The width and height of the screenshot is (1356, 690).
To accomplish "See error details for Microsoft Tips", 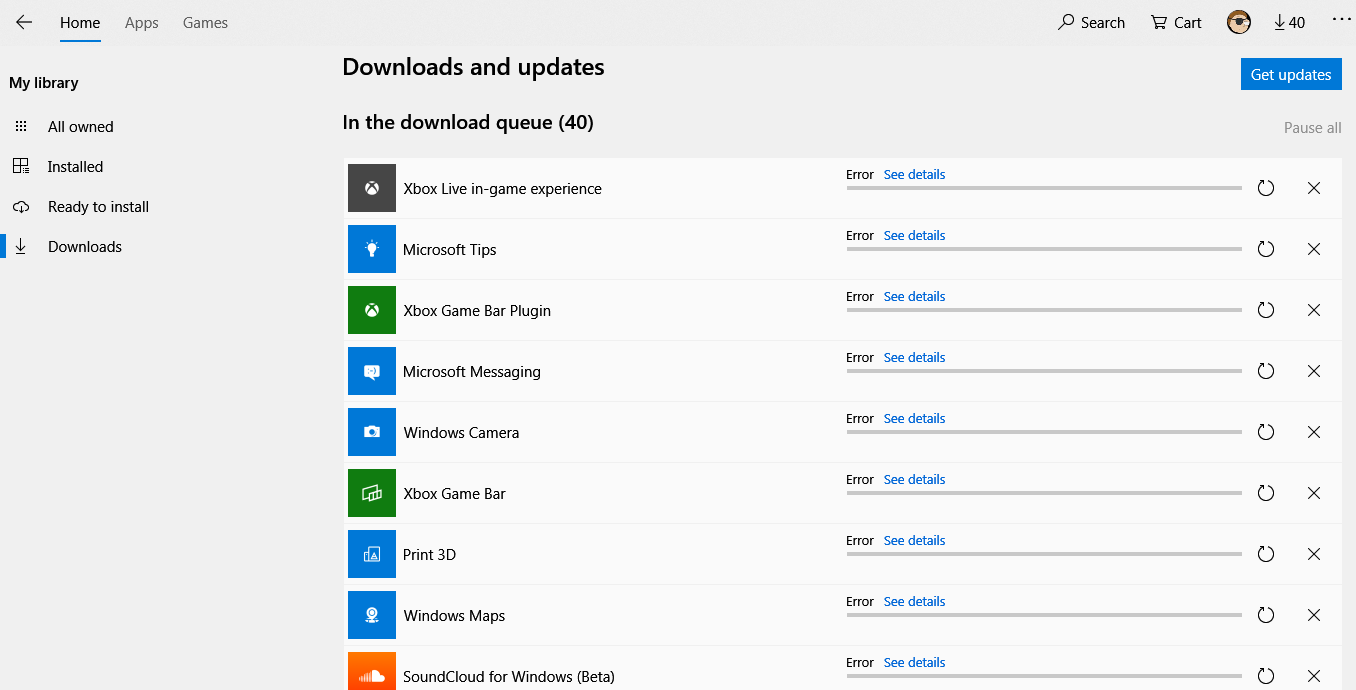I will [x=914, y=235].
